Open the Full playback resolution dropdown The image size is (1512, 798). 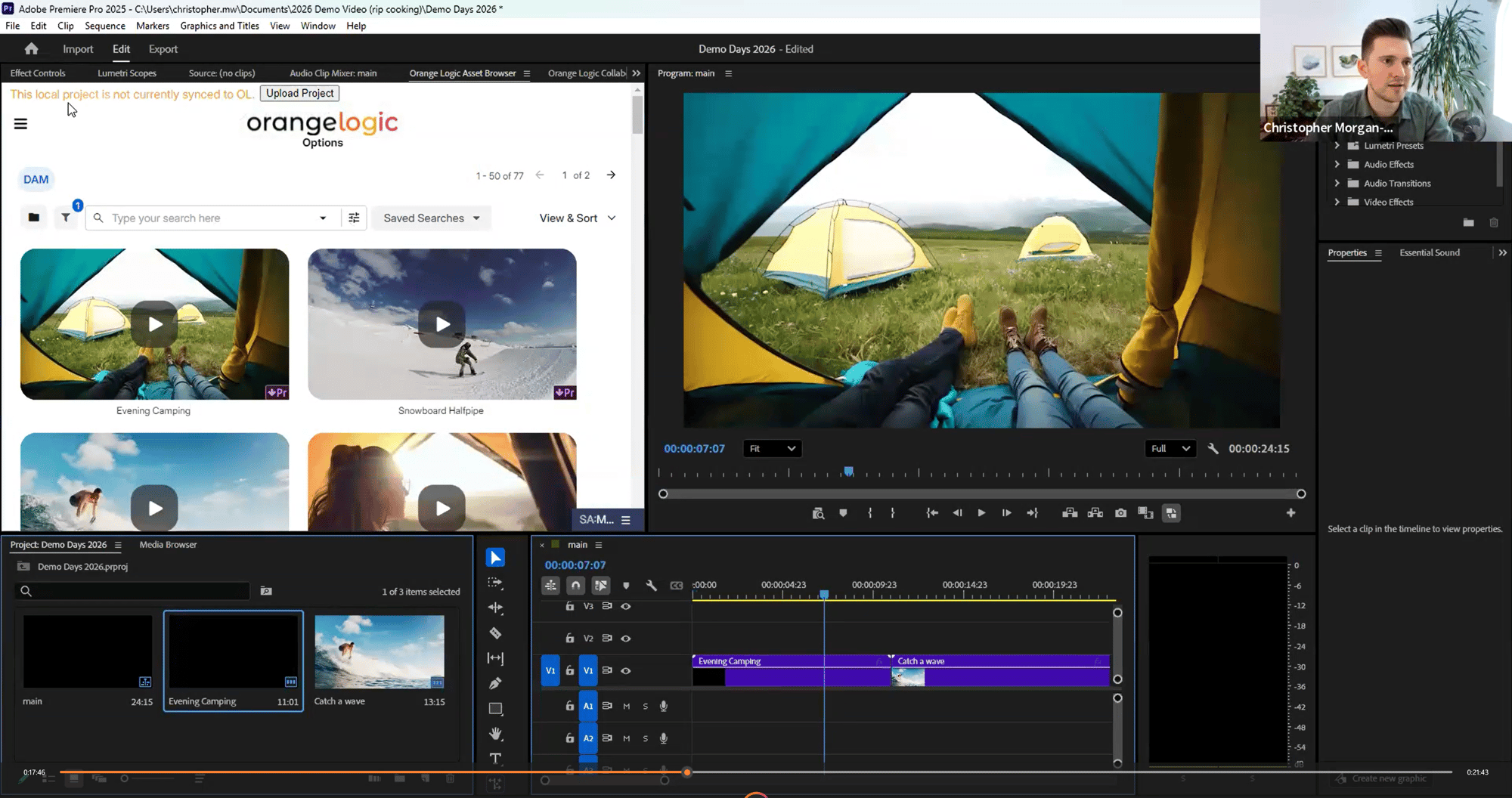tap(1170, 449)
